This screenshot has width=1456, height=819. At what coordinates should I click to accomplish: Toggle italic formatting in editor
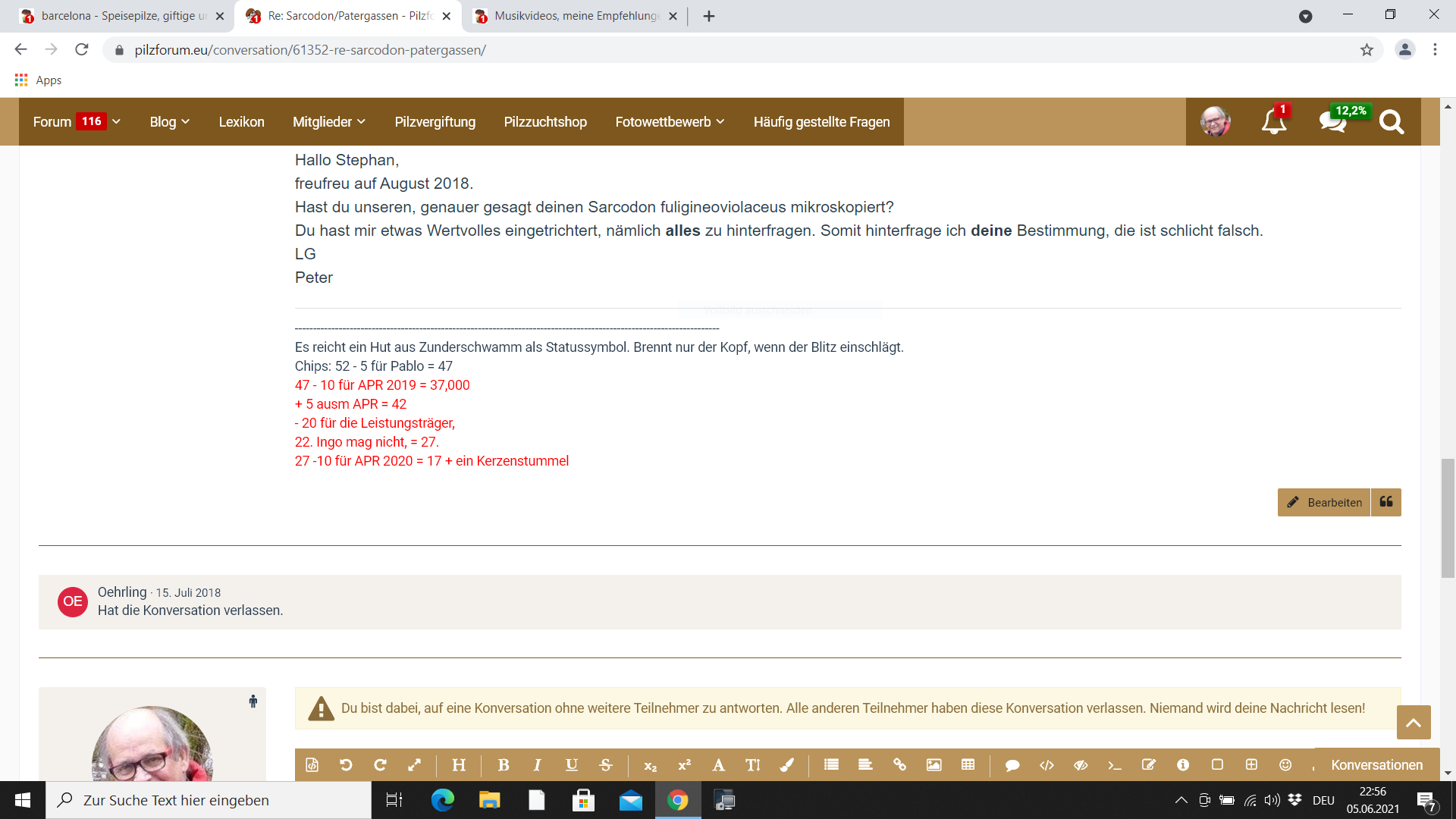point(538,765)
